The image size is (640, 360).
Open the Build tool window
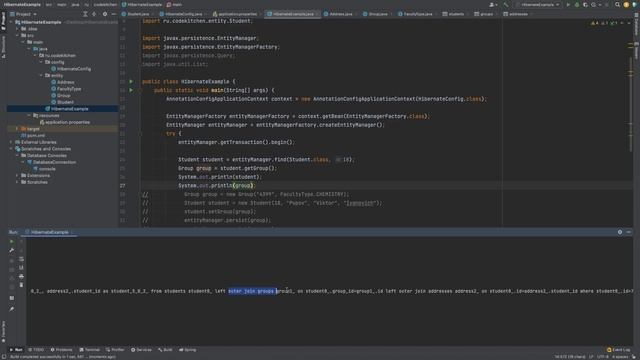[165, 350]
